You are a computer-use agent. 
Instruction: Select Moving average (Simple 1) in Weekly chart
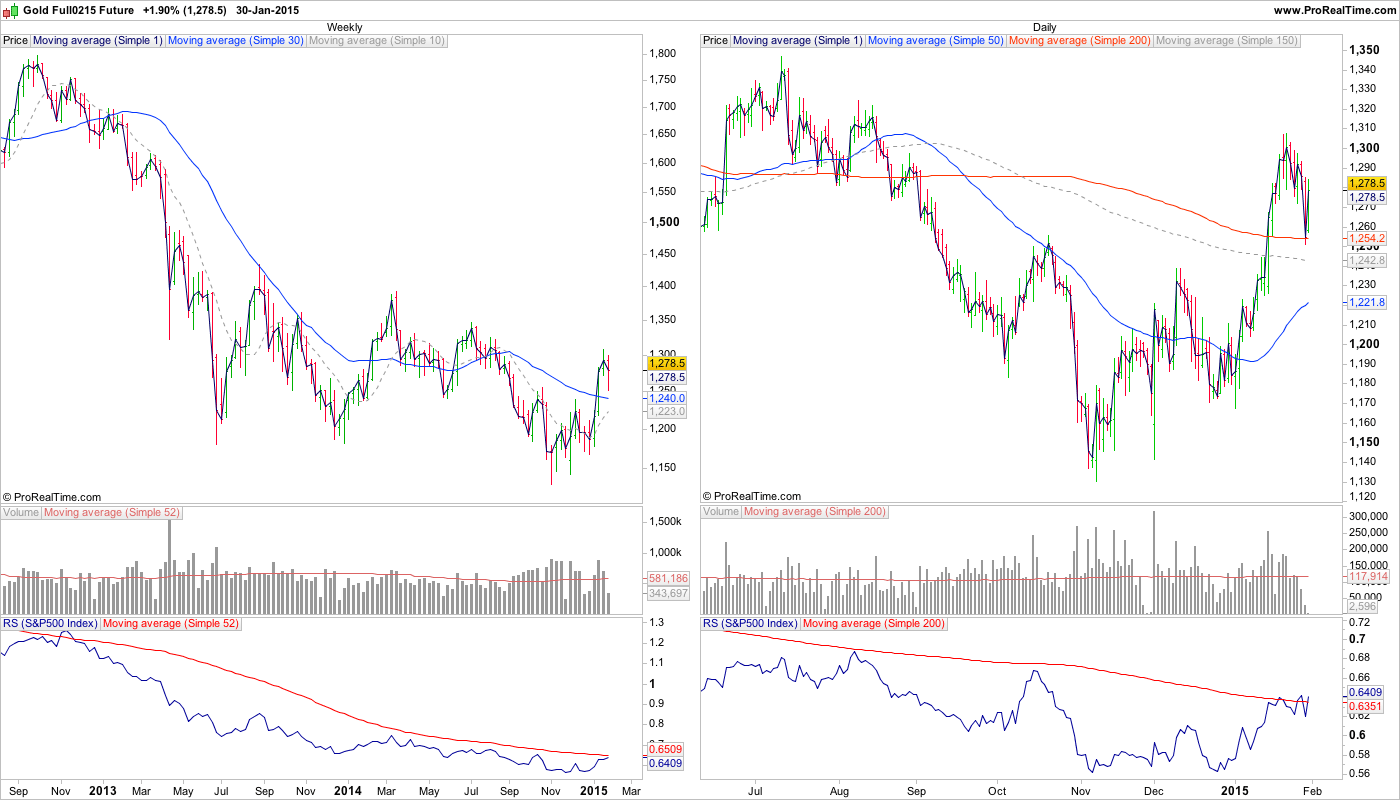click(x=97, y=41)
